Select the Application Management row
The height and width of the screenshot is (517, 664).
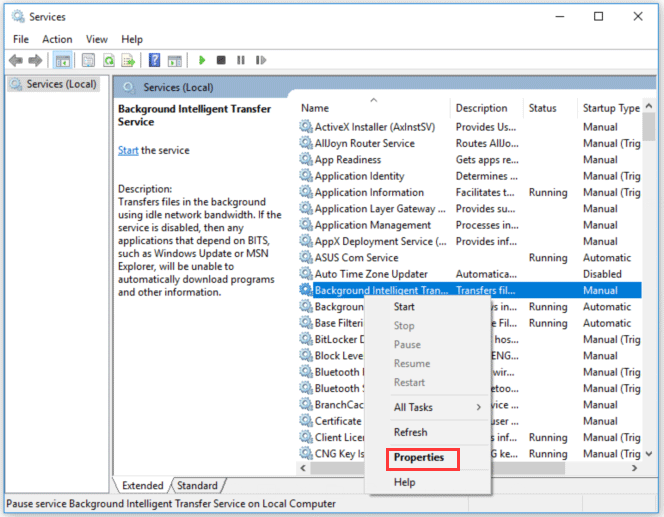tap(470, 225)
